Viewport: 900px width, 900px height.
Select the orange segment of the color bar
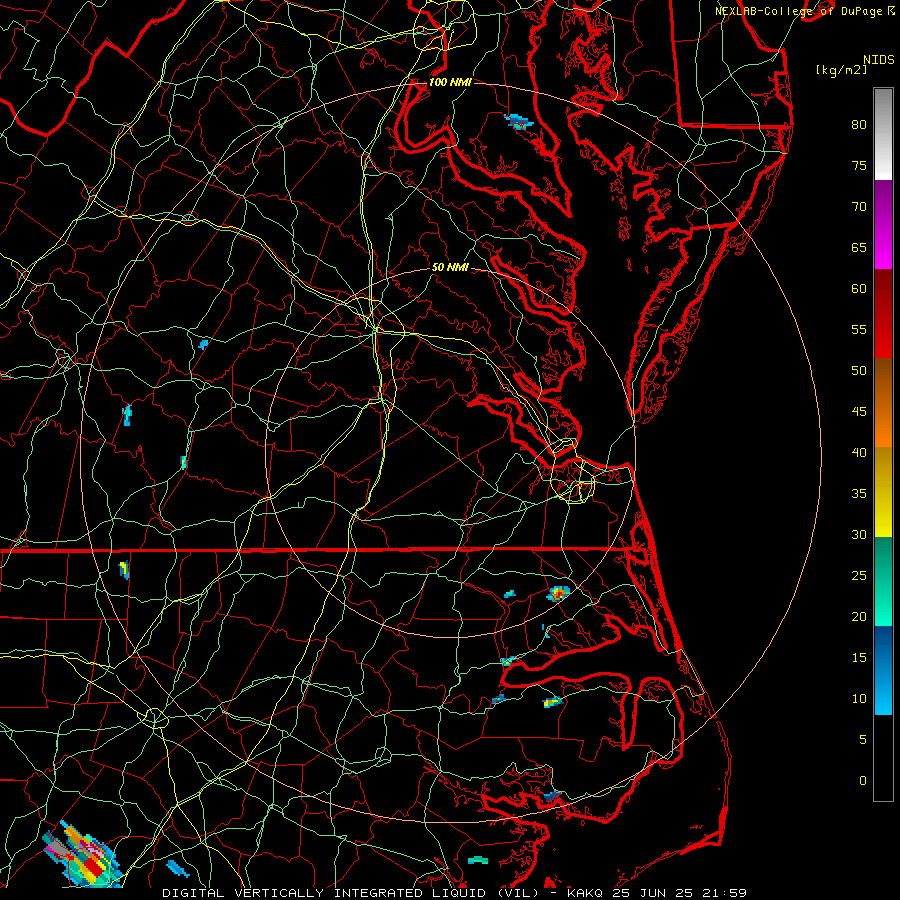(x=883, y=425)
